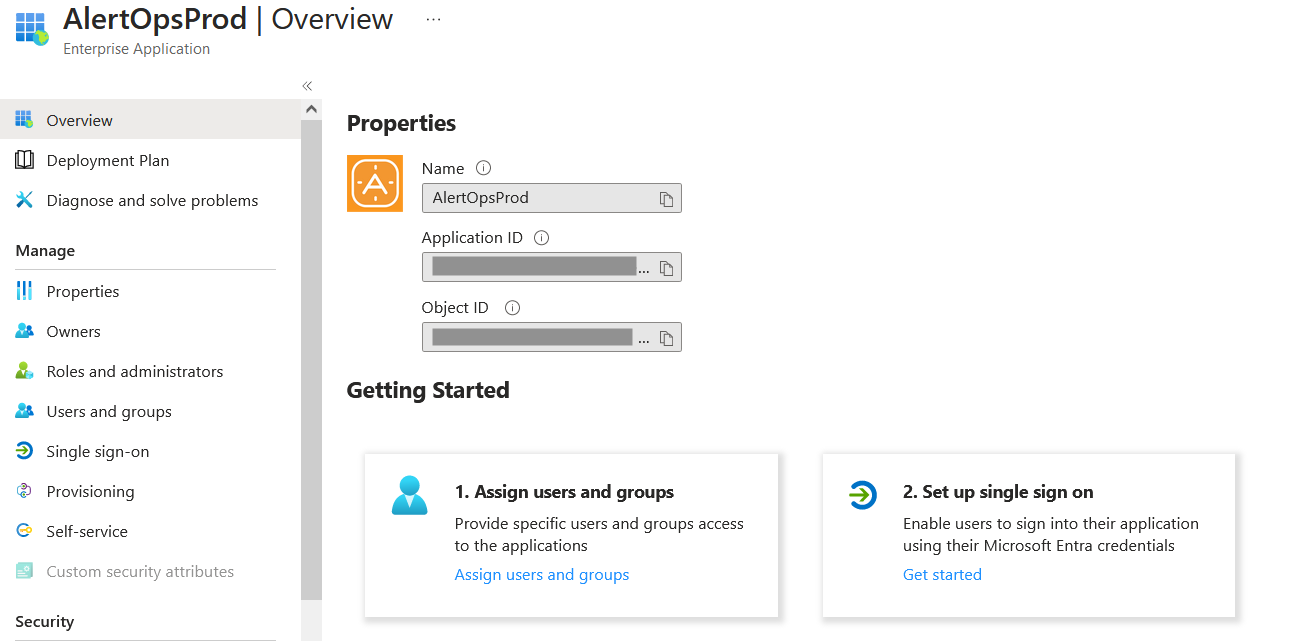Click the Getting Started heading
Screen dimensions: 1289x641
click(x=428, y=390)
